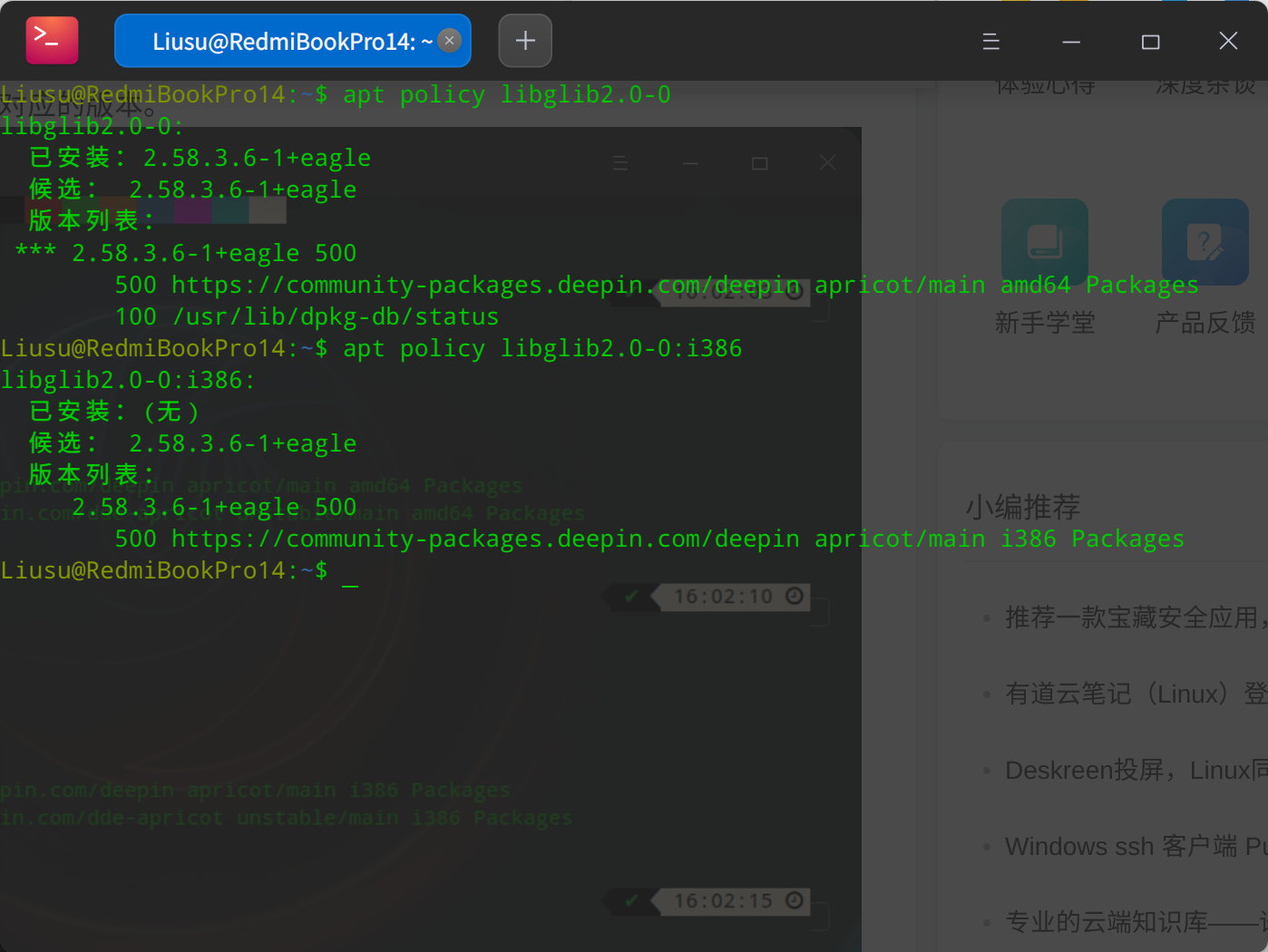Open the 新手学堂 book icon
Screen dimensions: 1268x952
tap(1044, 241)
